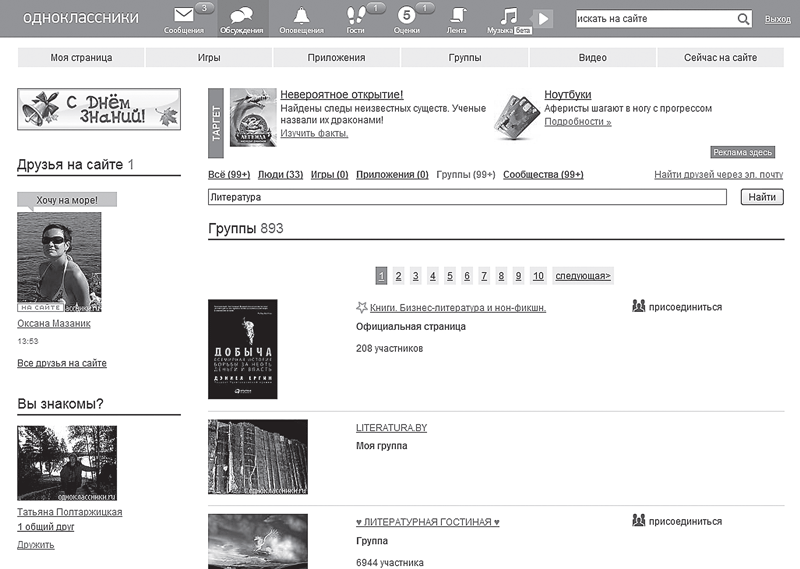Open the Гости footprints icon
The image size is (800, 569).
point(356,15)
